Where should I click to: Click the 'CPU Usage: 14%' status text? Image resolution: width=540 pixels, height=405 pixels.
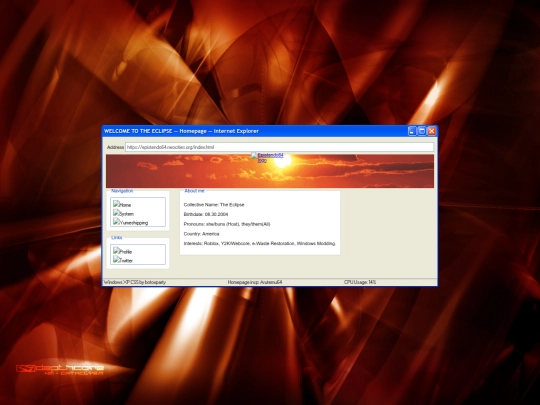point(360,282)
